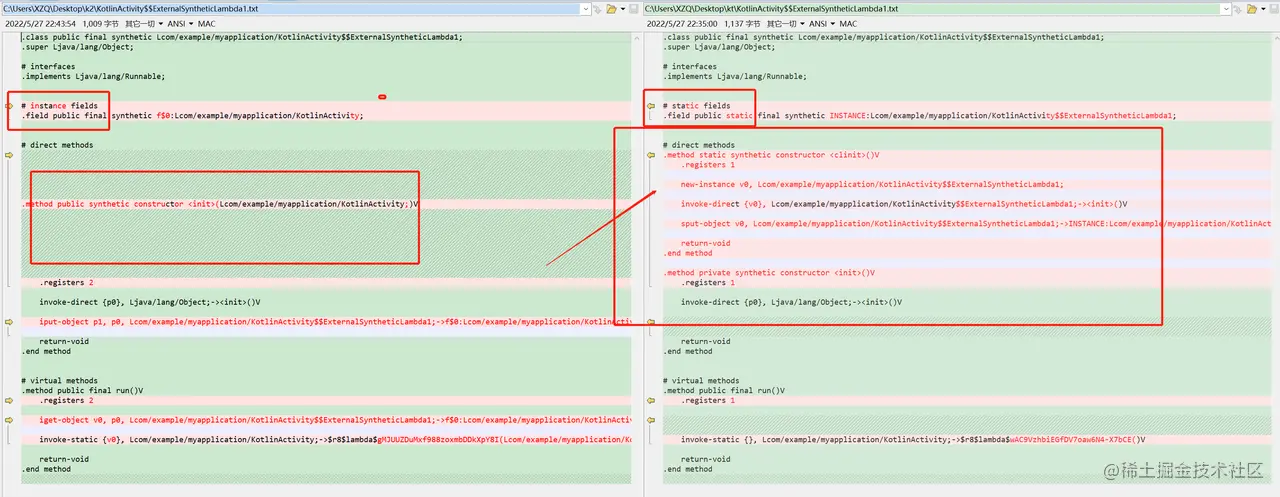Click left pane 'iget-object v0, p0' line

335,420
